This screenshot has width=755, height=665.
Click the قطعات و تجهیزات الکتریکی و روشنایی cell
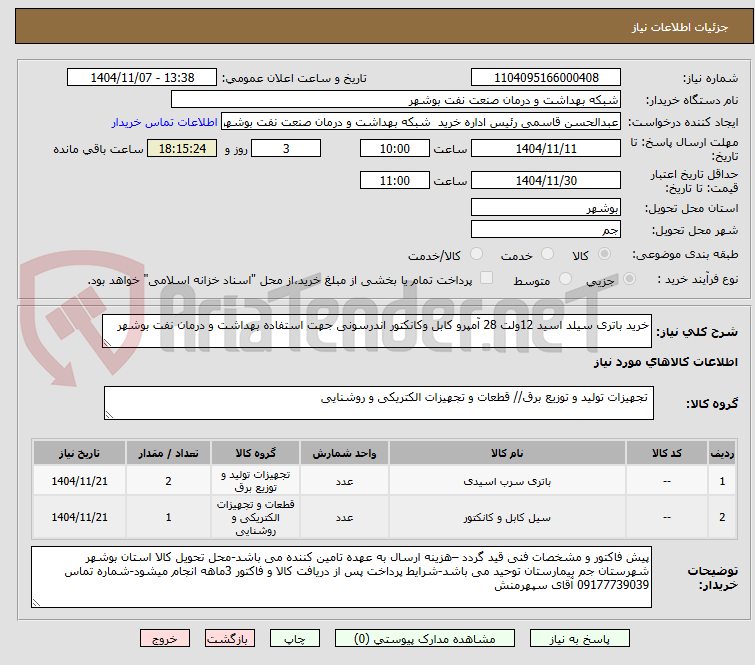(x=255, y=517)
